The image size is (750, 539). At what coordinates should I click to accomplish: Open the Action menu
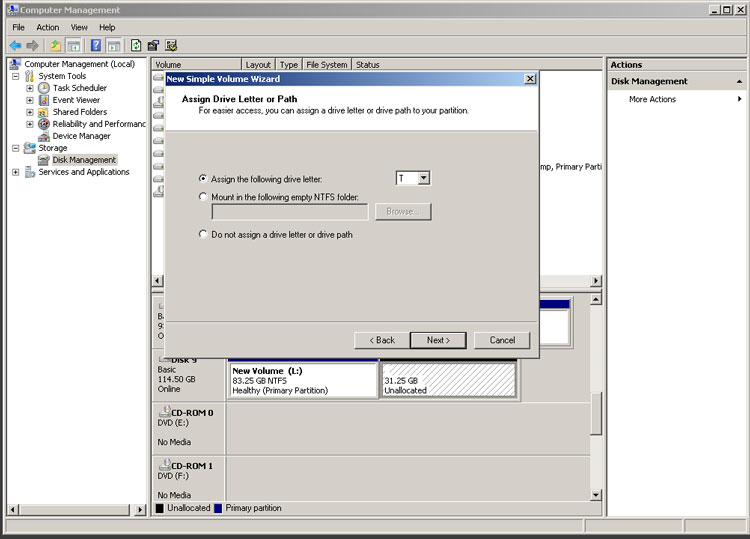48,27
